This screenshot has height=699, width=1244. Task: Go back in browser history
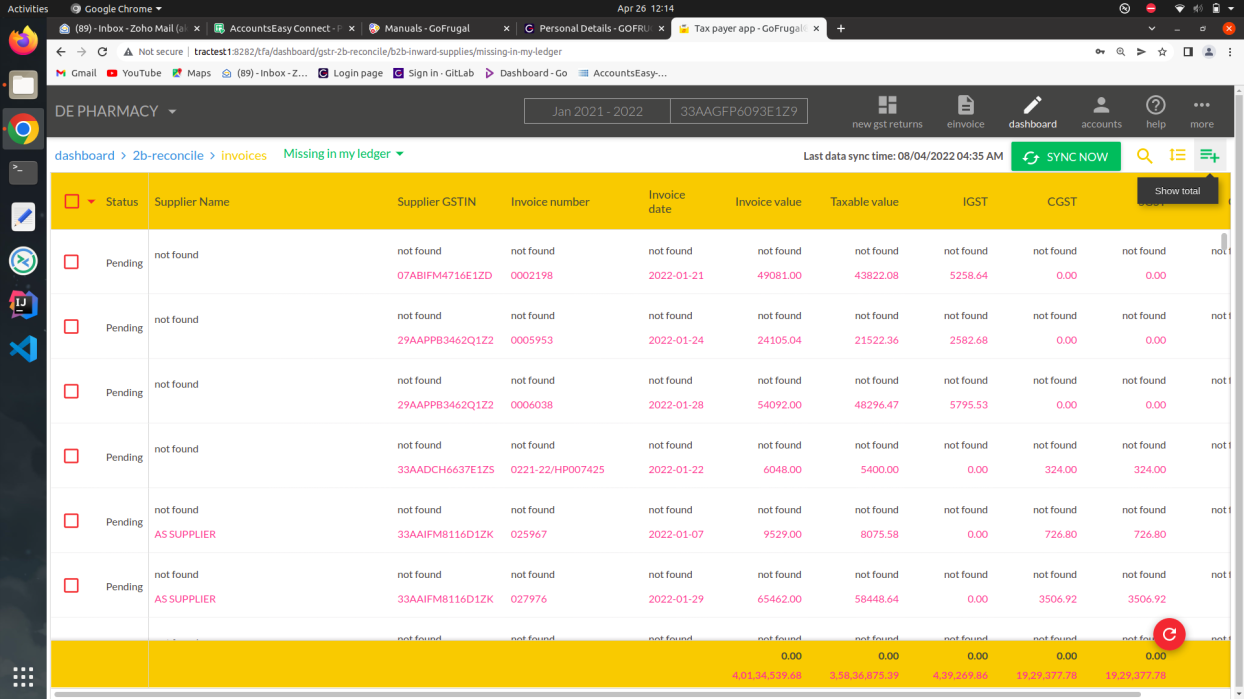point(60,52)
